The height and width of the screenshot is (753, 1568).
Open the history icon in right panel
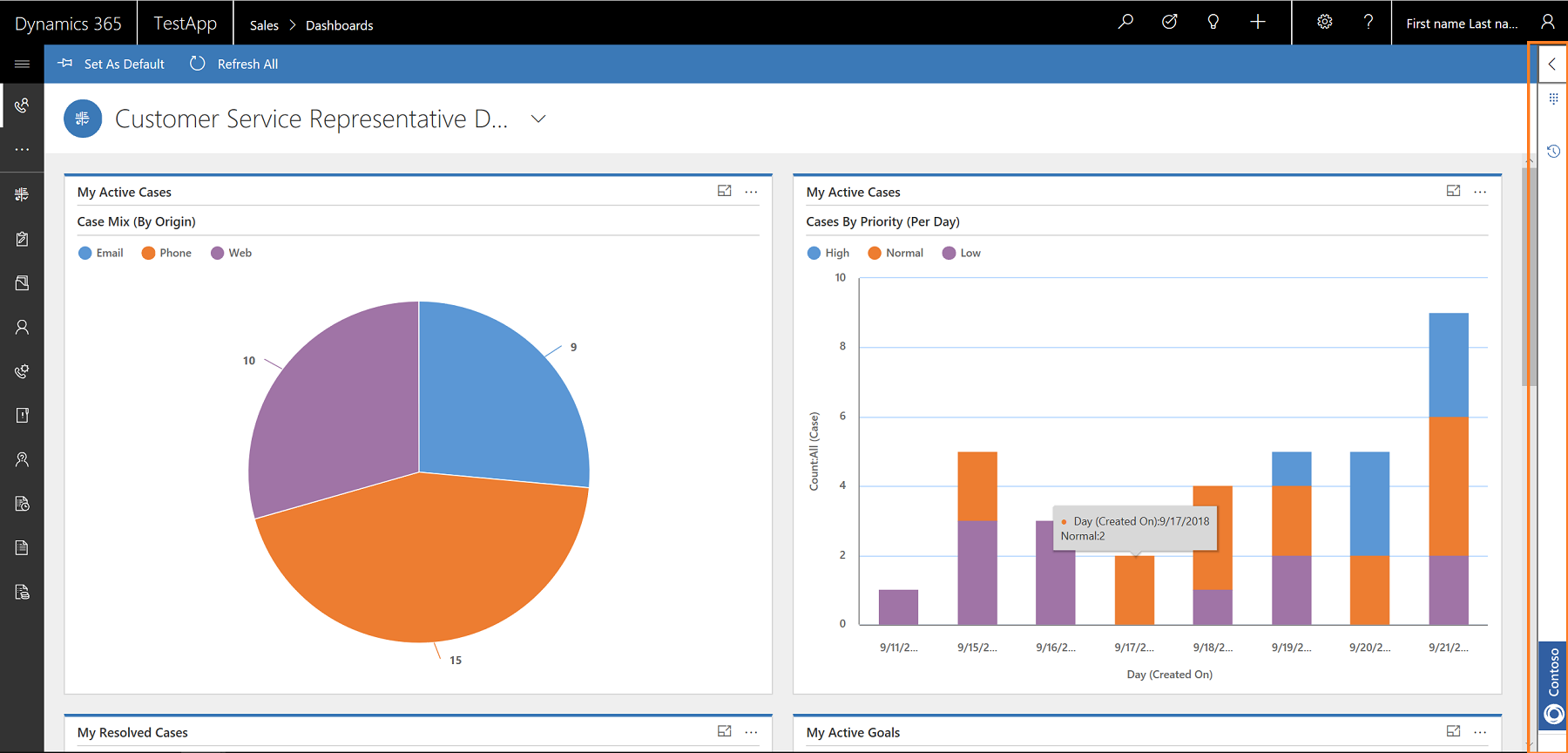(1553, 152)
